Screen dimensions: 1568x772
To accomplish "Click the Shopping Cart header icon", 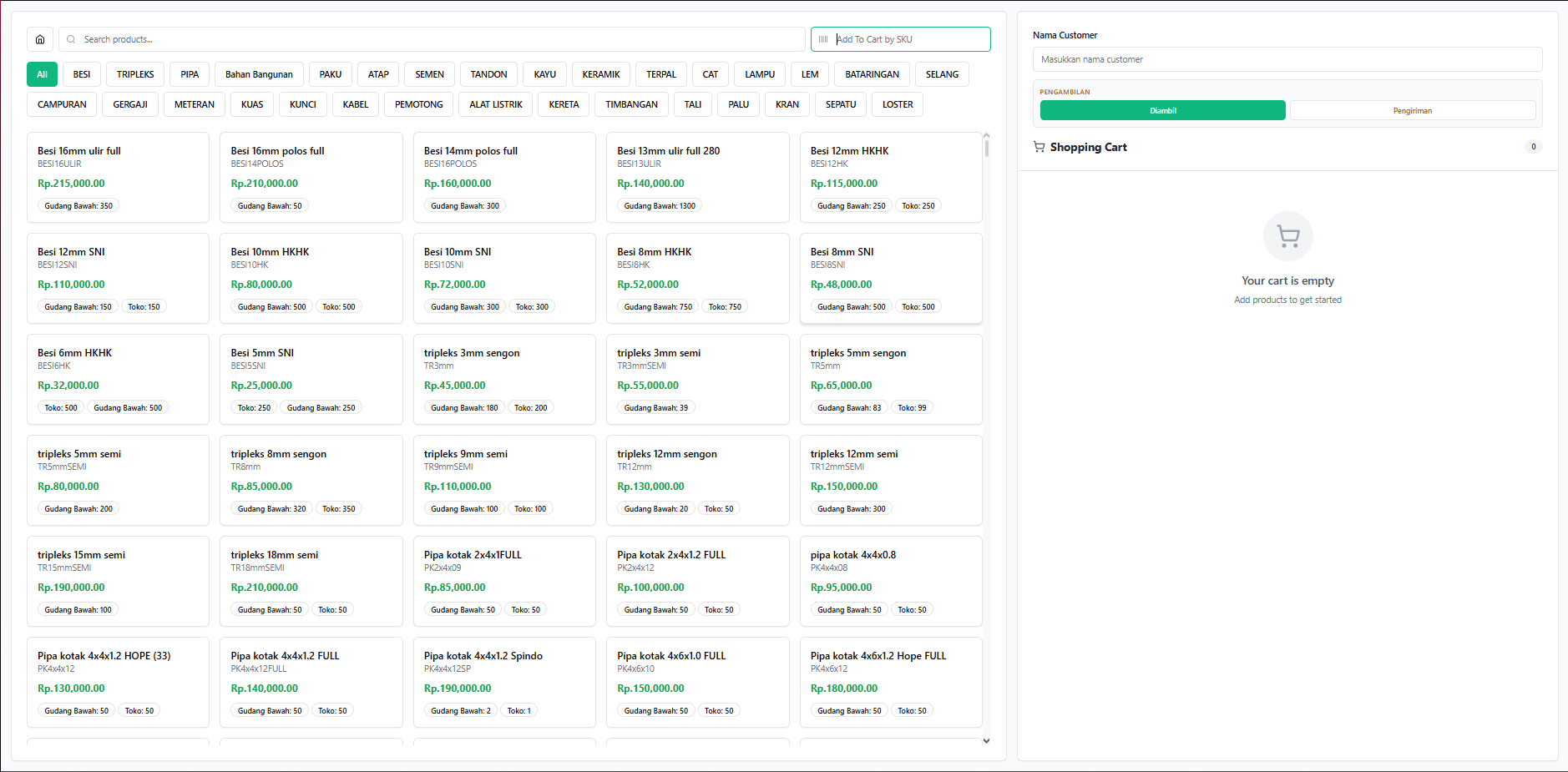I will click(x=1039, y=147).
